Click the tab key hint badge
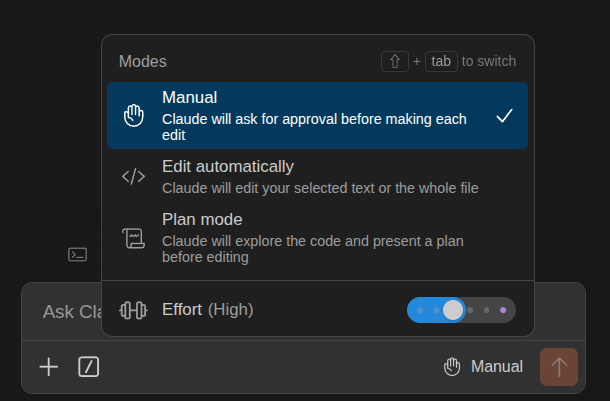This screenshot has width=610, height=401. pyautogui.click(x=441, y=61)
